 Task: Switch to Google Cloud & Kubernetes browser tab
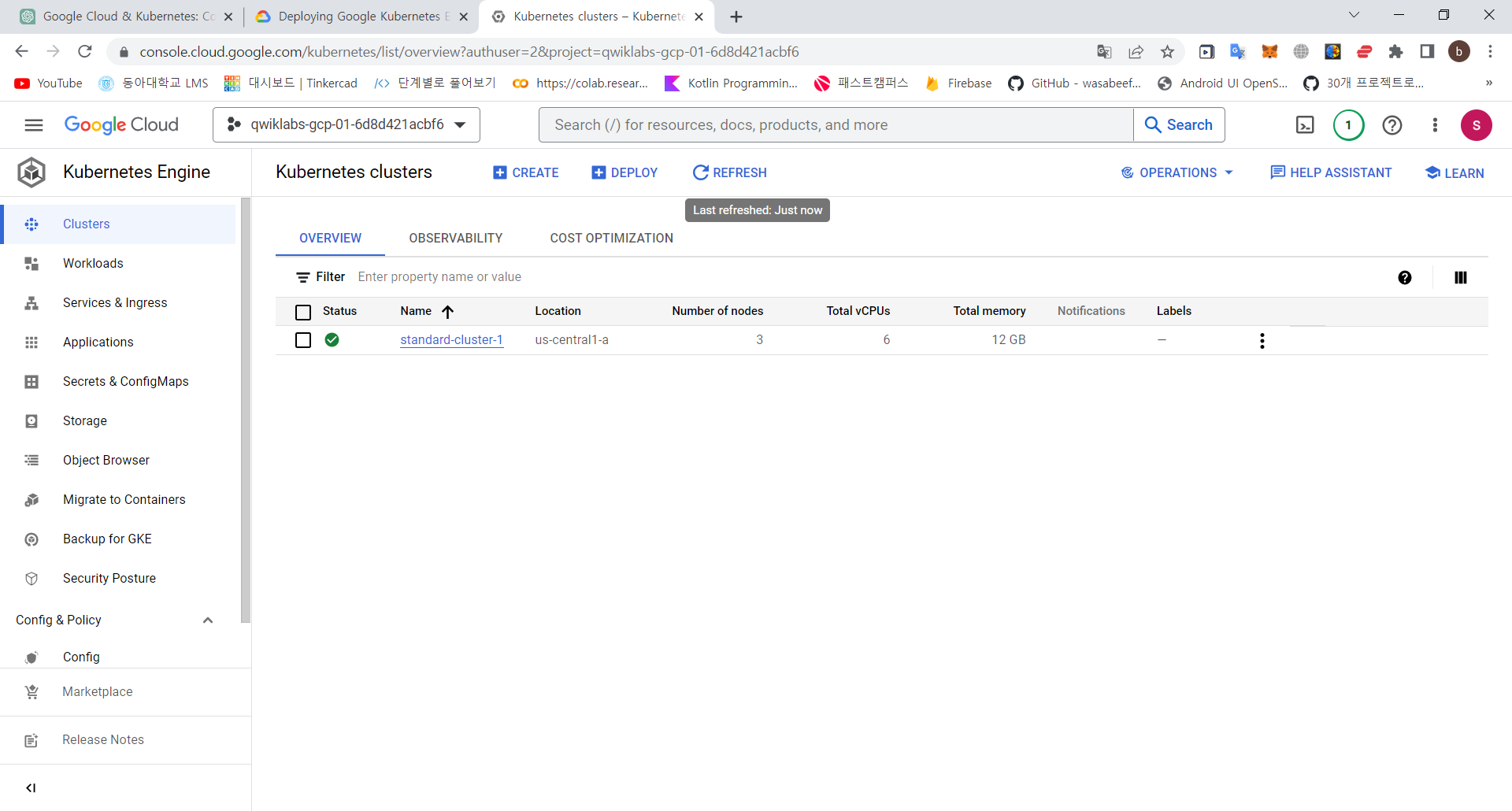coord(126,17)
